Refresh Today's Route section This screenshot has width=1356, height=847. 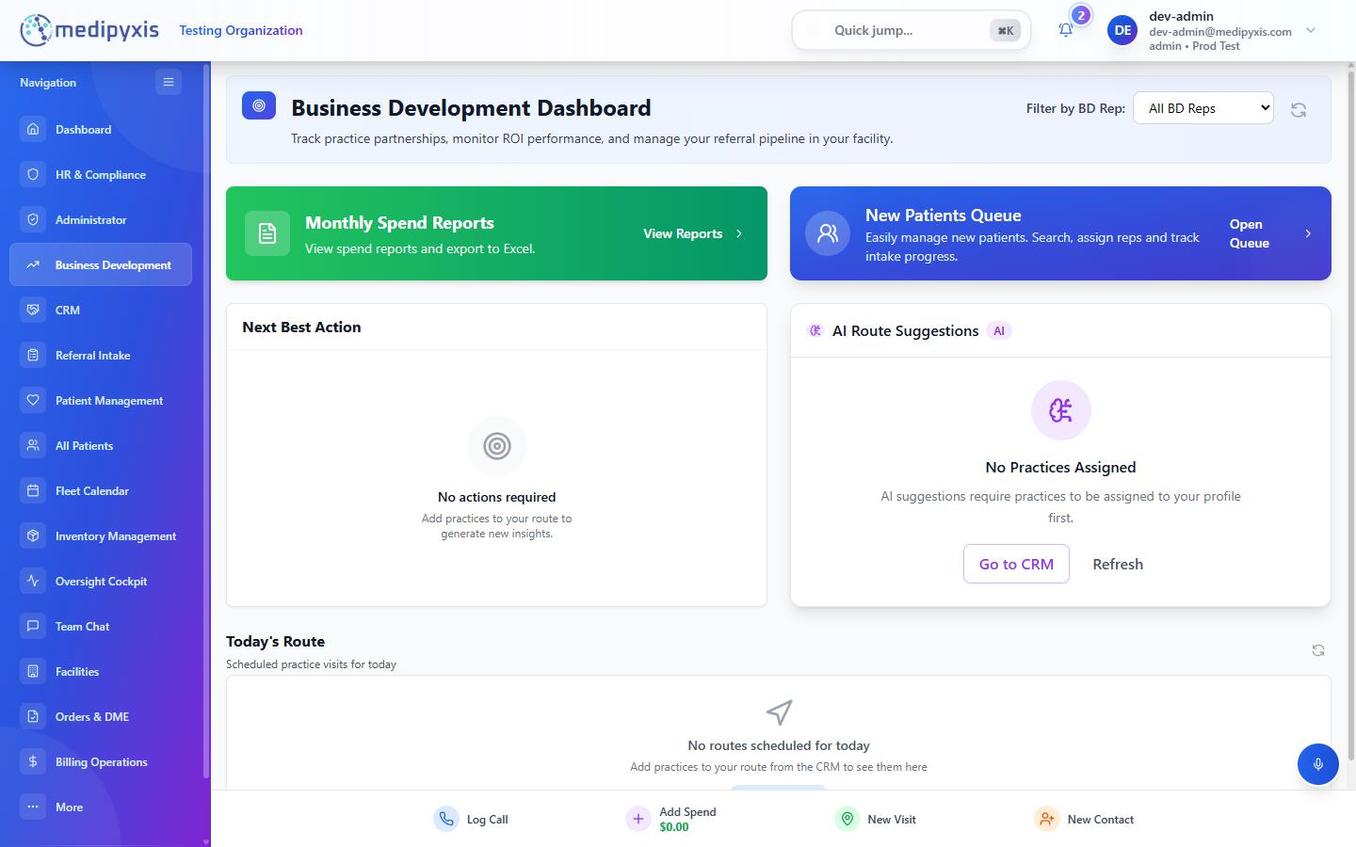[1318, 650]
